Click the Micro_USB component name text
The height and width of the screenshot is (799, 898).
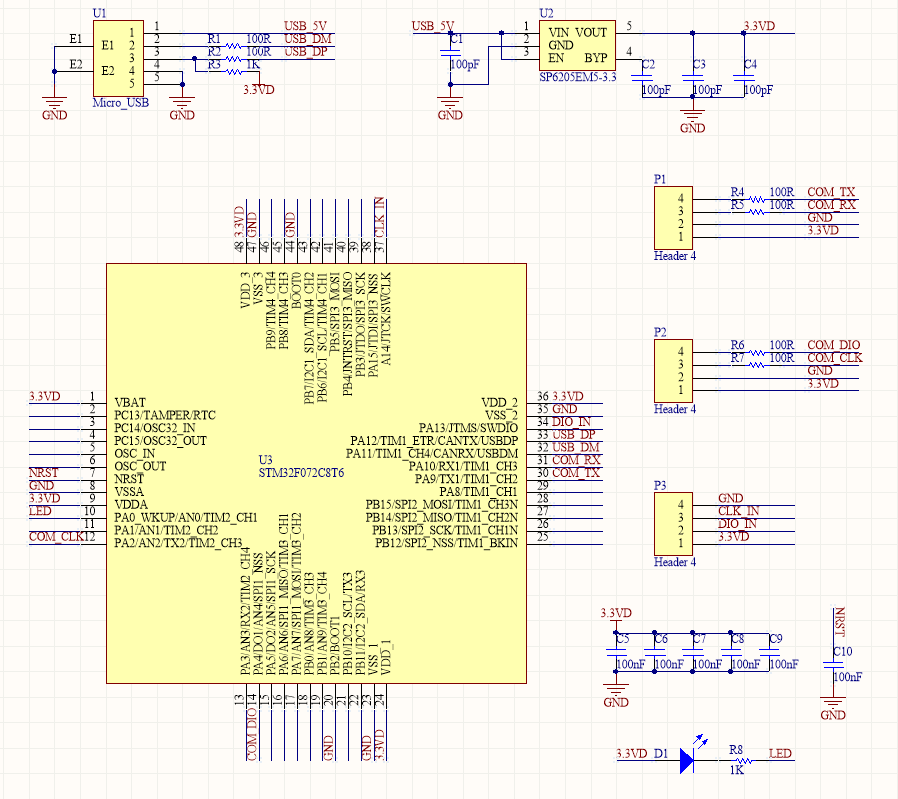[x=120, y=103]
